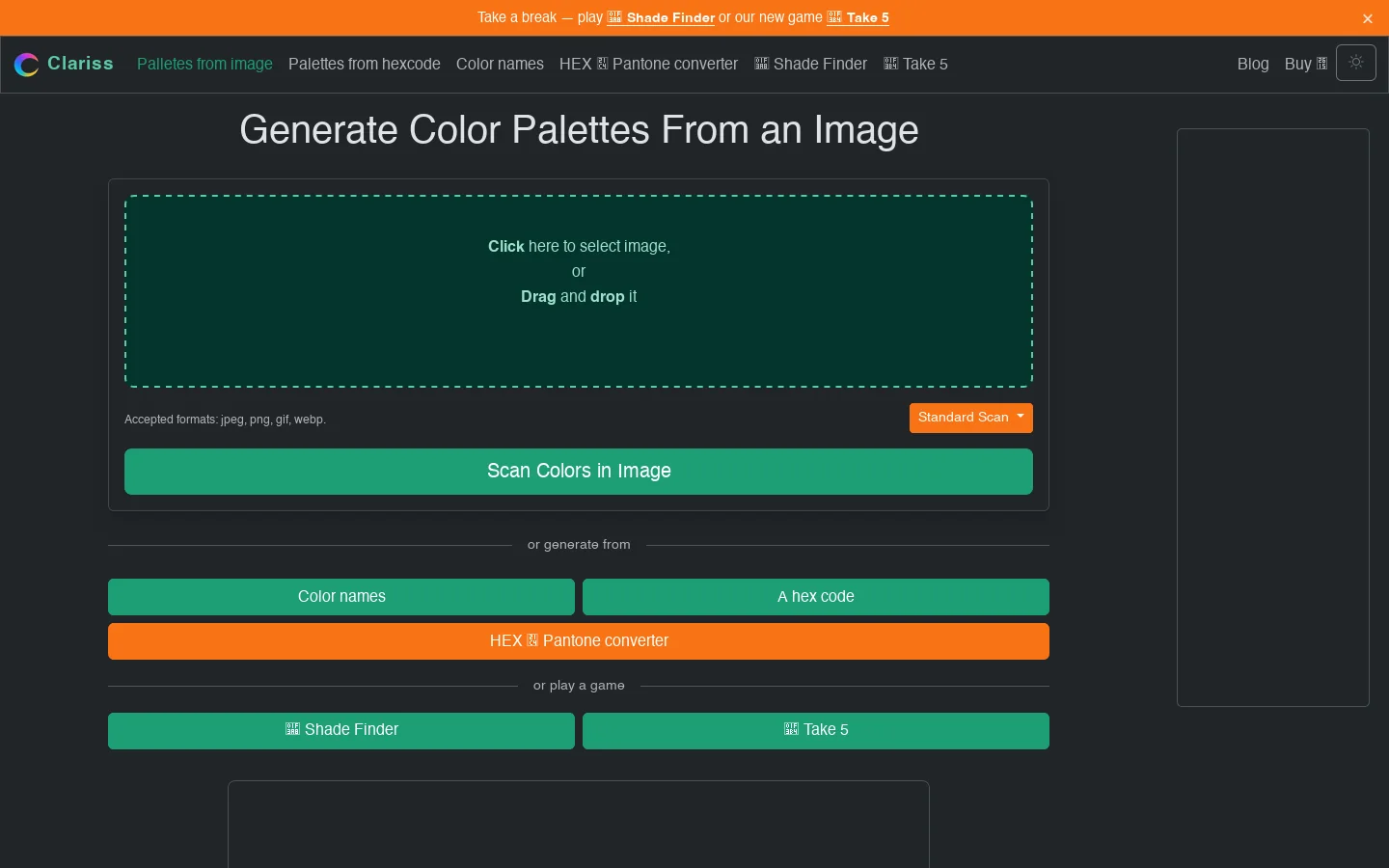Open the Standard Scan dropdown

click(970, 418)
